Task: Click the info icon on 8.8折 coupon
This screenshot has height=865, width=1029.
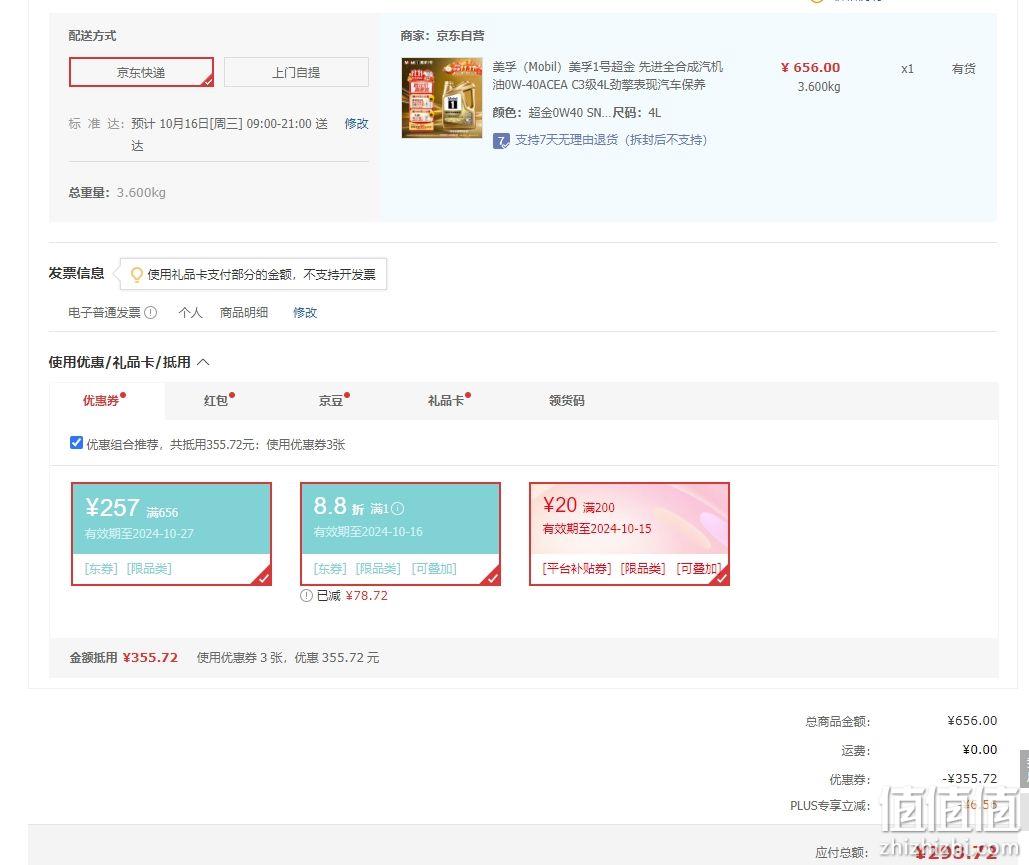Action: pyautogui.click(x=398, y=509)
